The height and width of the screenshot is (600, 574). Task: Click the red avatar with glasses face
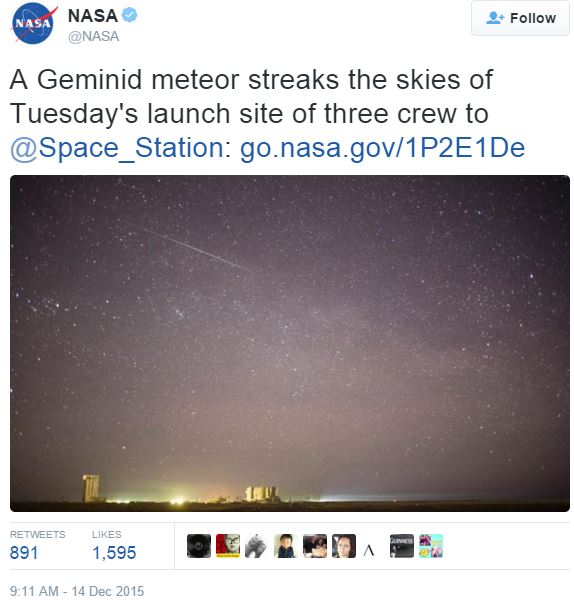coord(228,546)
